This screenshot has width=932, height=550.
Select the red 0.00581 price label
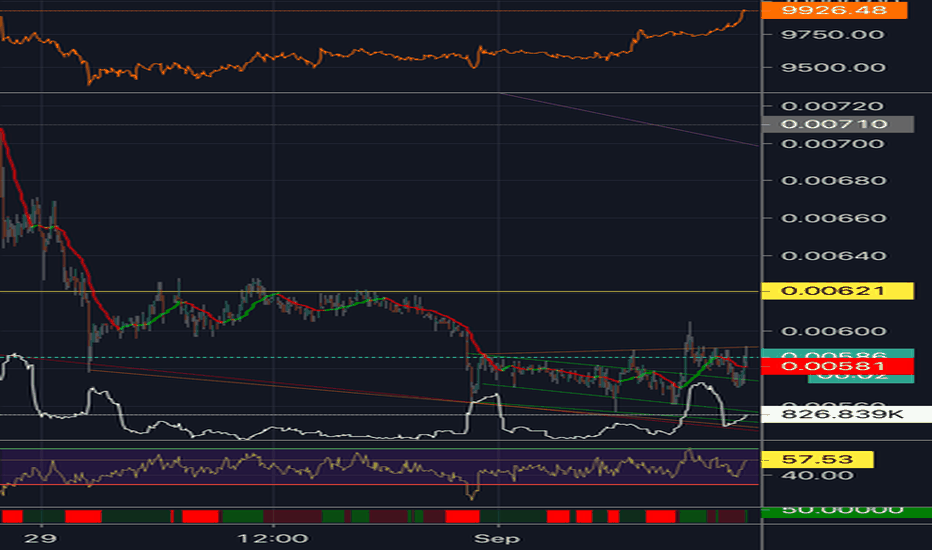point(837,366)
